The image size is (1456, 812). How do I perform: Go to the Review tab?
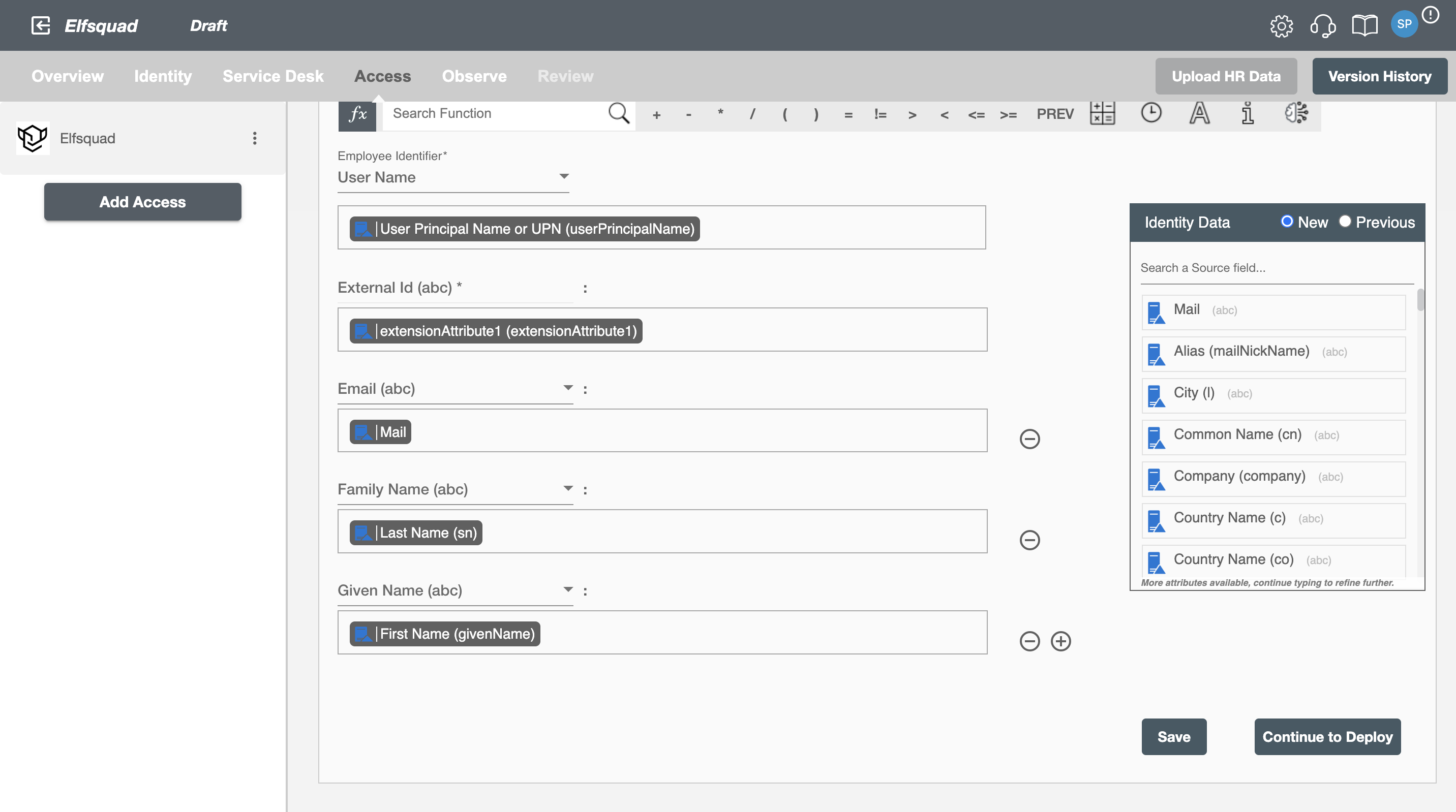click(x=565, y=76)
